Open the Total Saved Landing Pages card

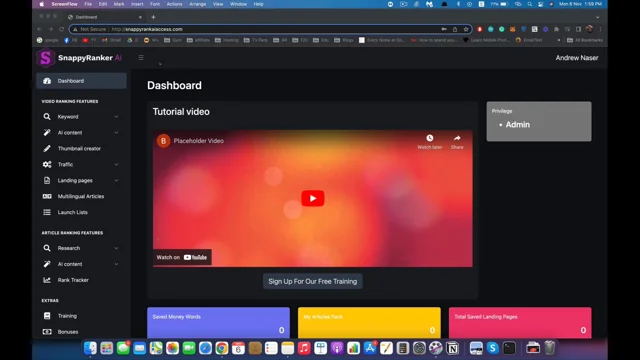pos(520,322)
